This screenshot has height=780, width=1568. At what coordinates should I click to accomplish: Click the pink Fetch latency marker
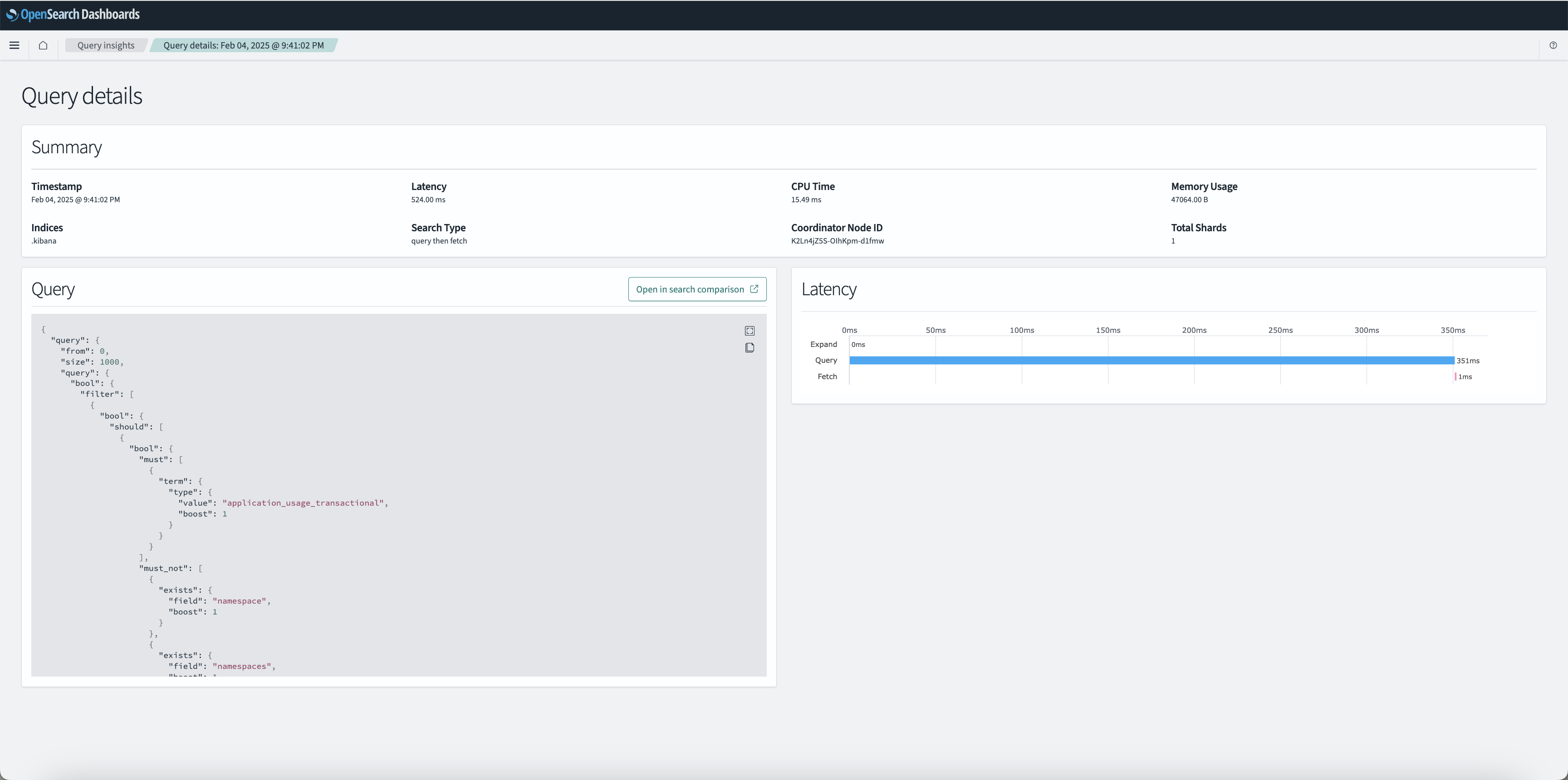coord(1456,376)
